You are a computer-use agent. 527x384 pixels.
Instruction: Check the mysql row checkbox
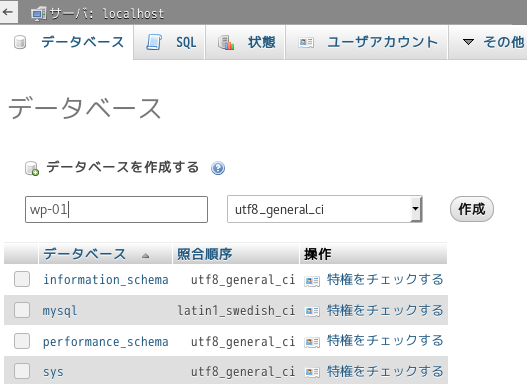(22, 310)
